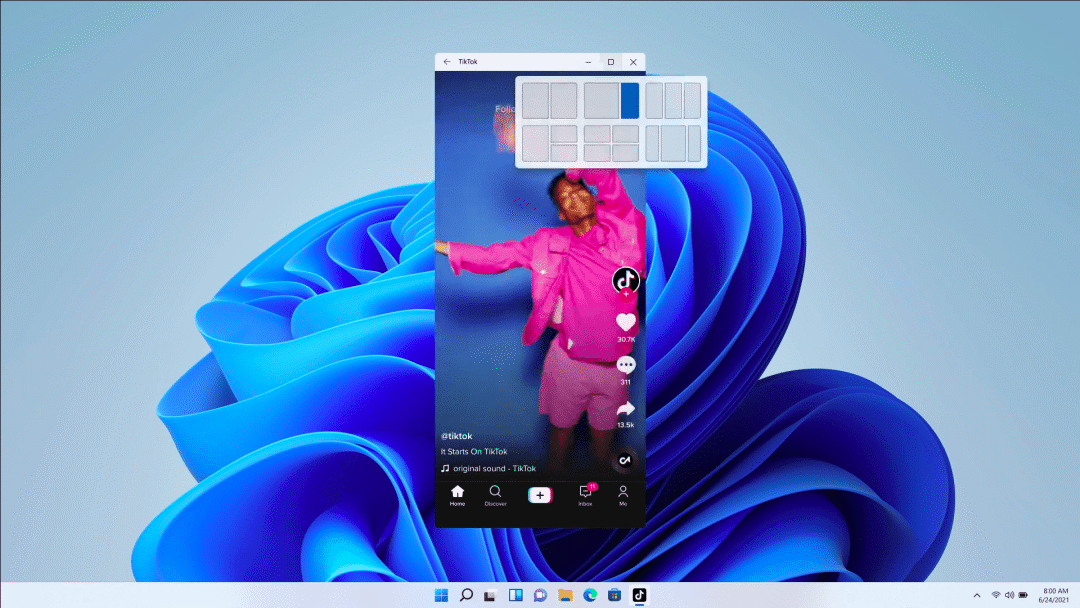Snap to middle column of three-equal-columns layout
This screenshot has height=608, width=1080.
(674, 101)
